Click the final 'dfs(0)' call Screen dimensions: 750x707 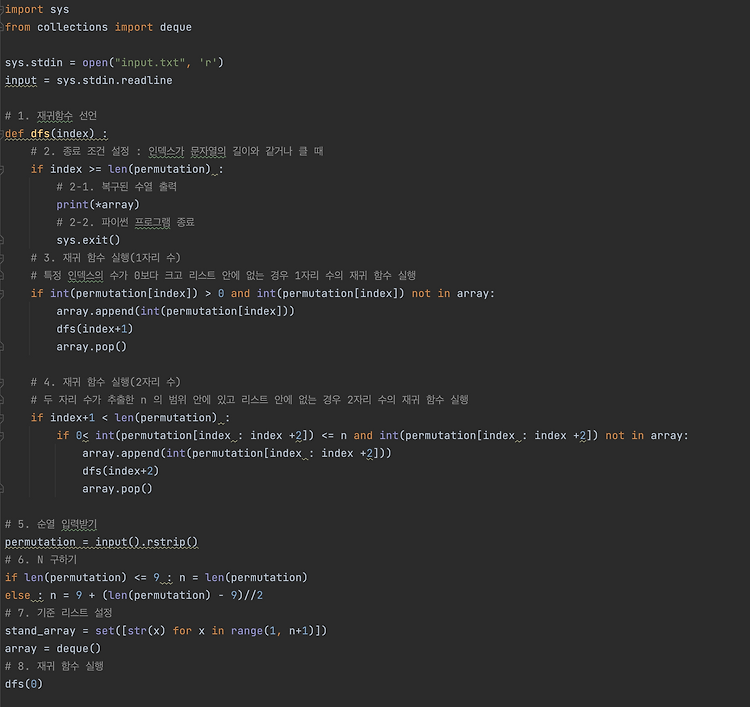point(24,684)
